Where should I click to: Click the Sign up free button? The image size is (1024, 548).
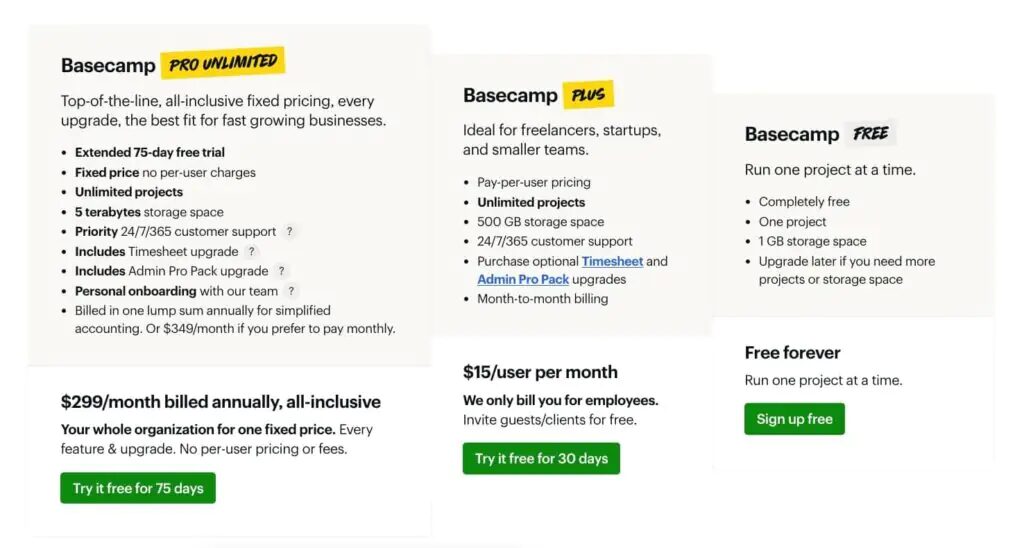pos(794,419)
